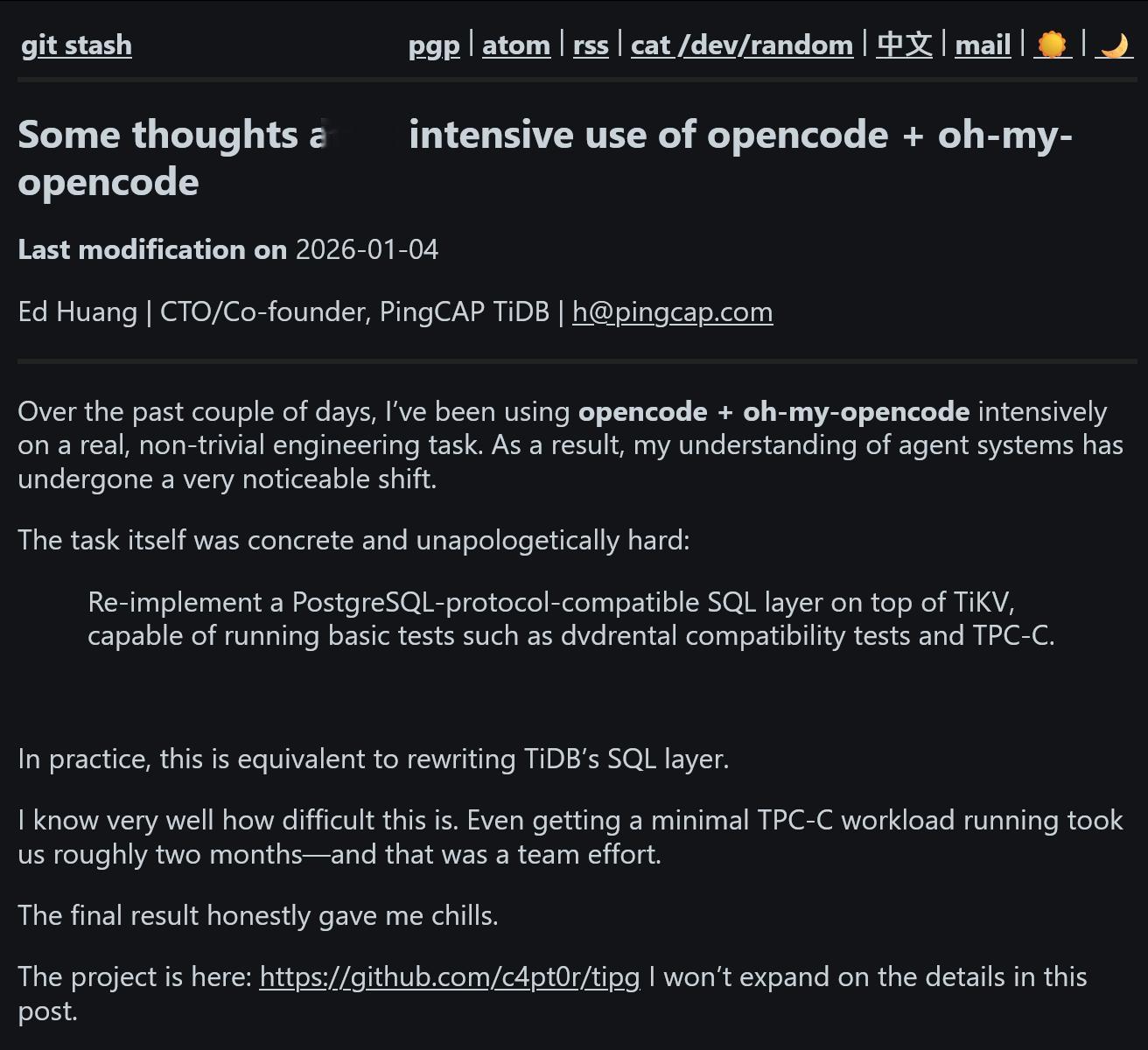1148x1050 pixels.
Task: Click bold "opencode + oh-my-opencode" in first paragraph
Action: tap(773, 411)
